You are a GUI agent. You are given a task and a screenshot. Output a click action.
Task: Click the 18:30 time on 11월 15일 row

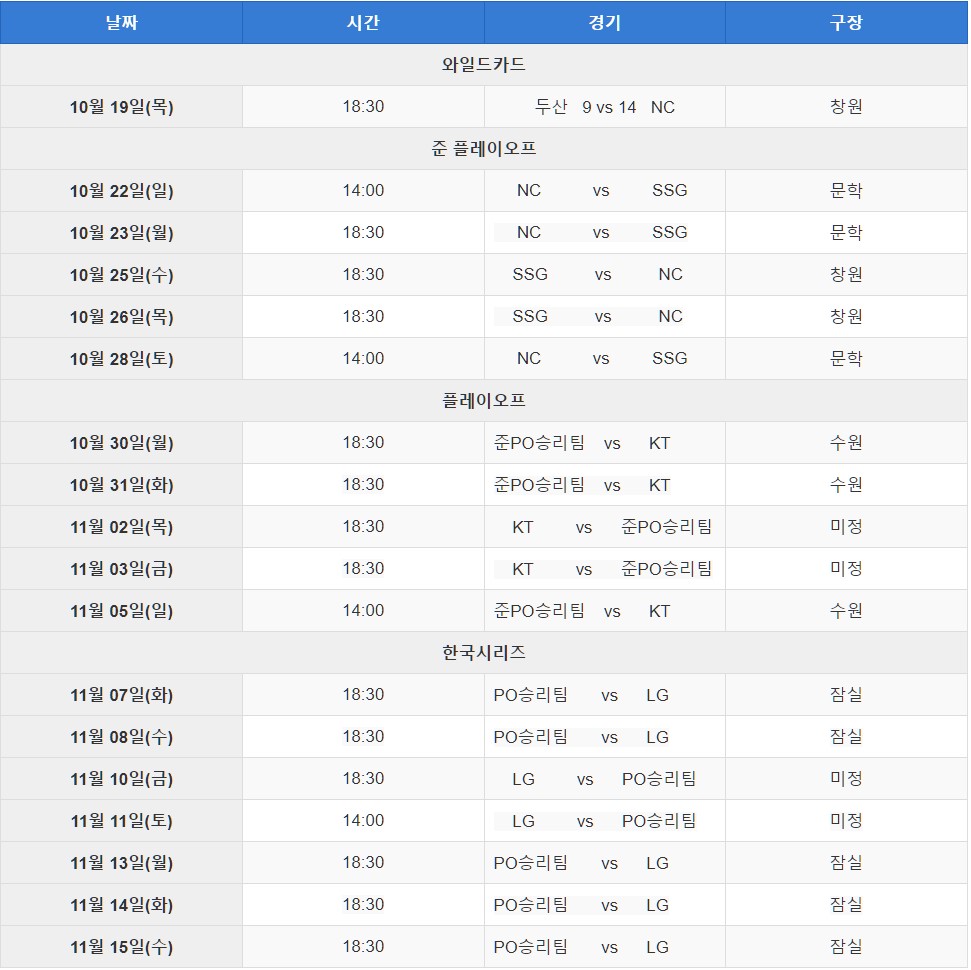point(363,946)
